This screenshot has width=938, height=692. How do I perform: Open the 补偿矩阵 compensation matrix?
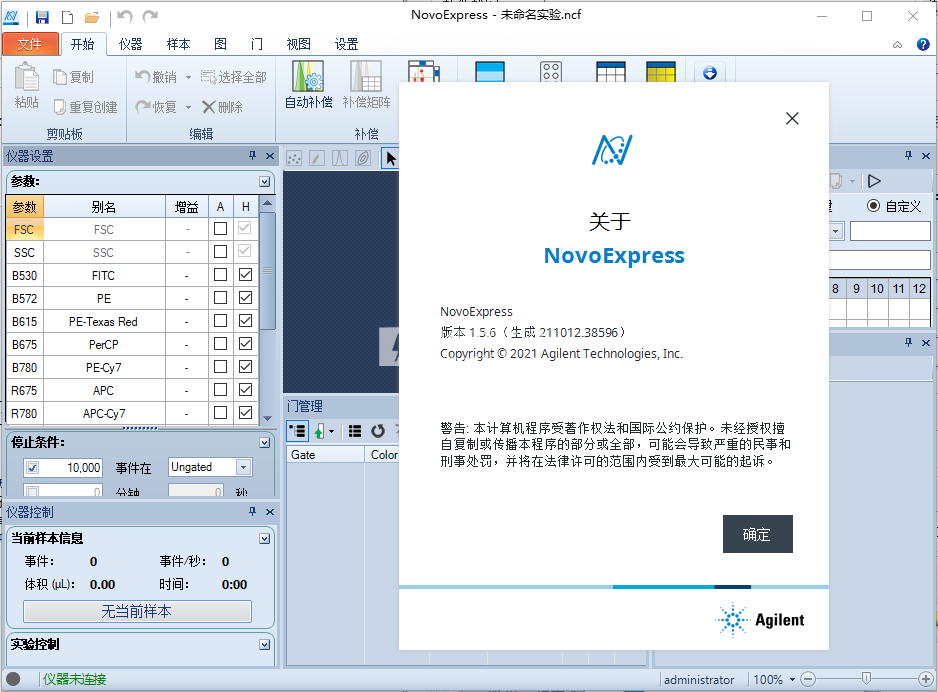(365, 85)
